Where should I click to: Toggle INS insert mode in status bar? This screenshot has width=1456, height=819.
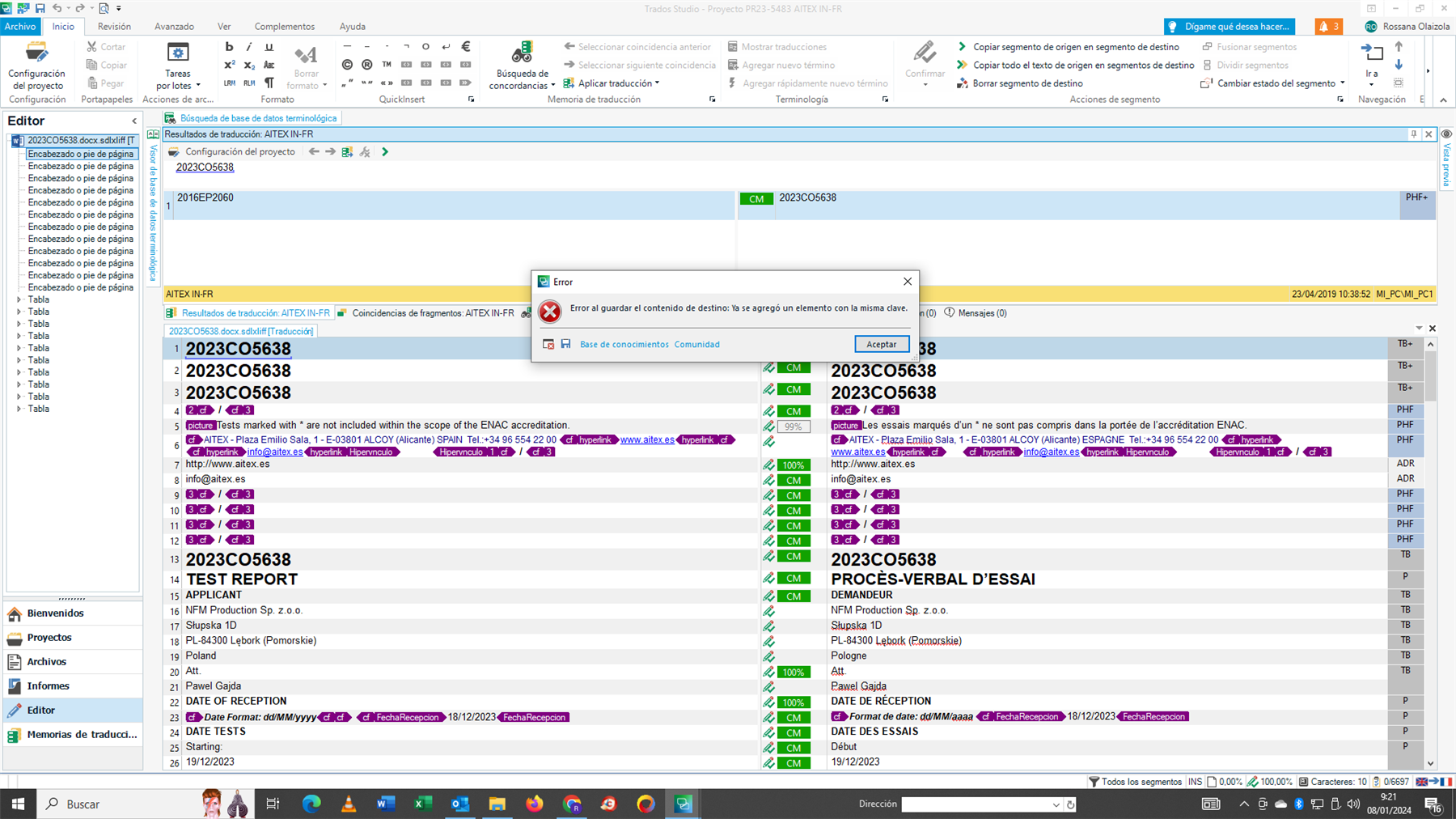tap(1195, 782)
